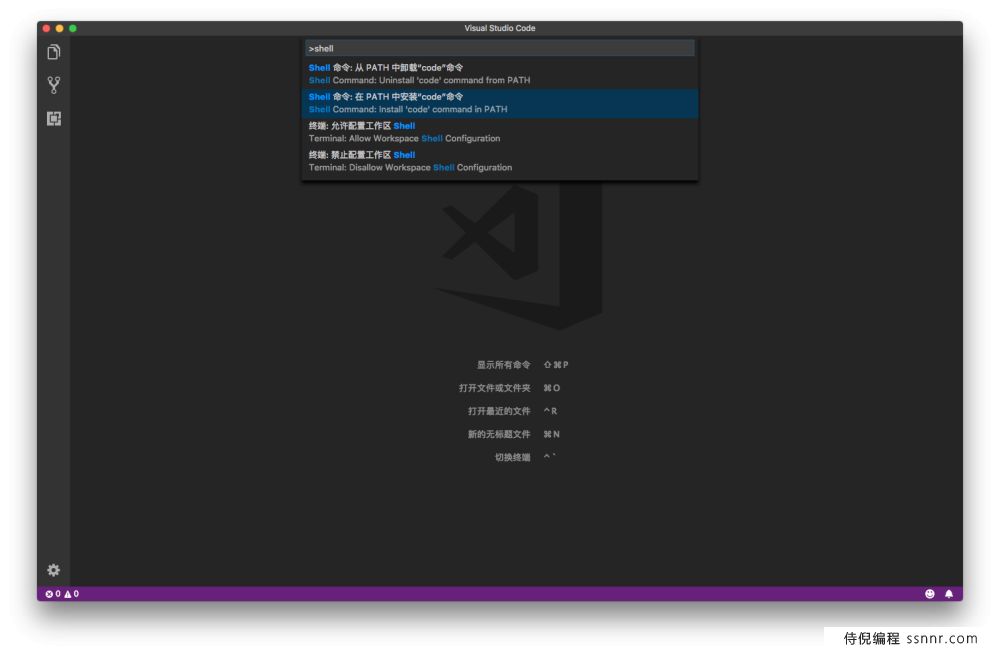Click the '新的无标题文件' shortcut hint
Viewport: 1000px width, 654px height.
click(x=499, y=434)
